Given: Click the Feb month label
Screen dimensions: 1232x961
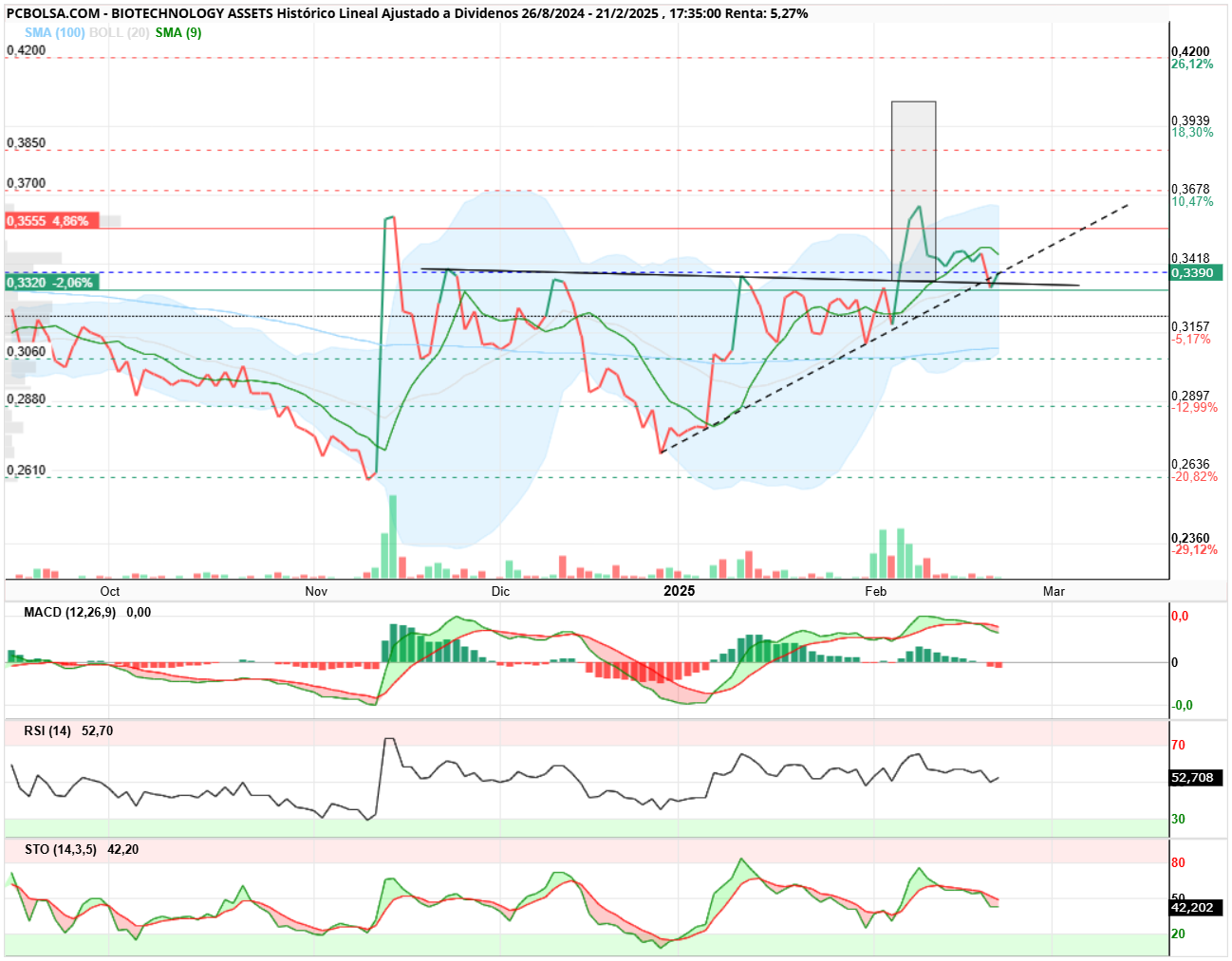Looking at the screenshot, I should (875, 591).
